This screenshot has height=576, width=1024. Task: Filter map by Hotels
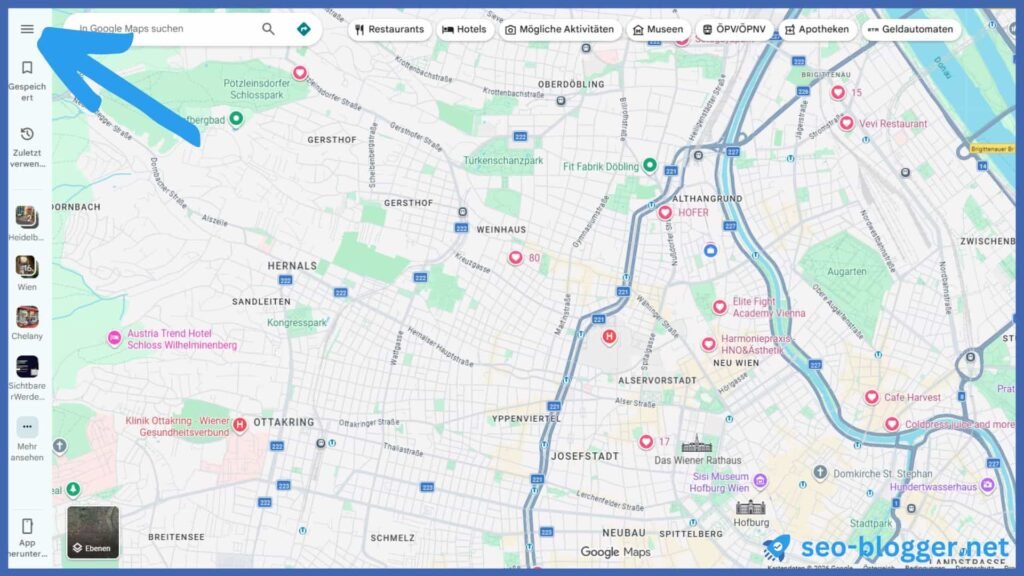point(464,29)
